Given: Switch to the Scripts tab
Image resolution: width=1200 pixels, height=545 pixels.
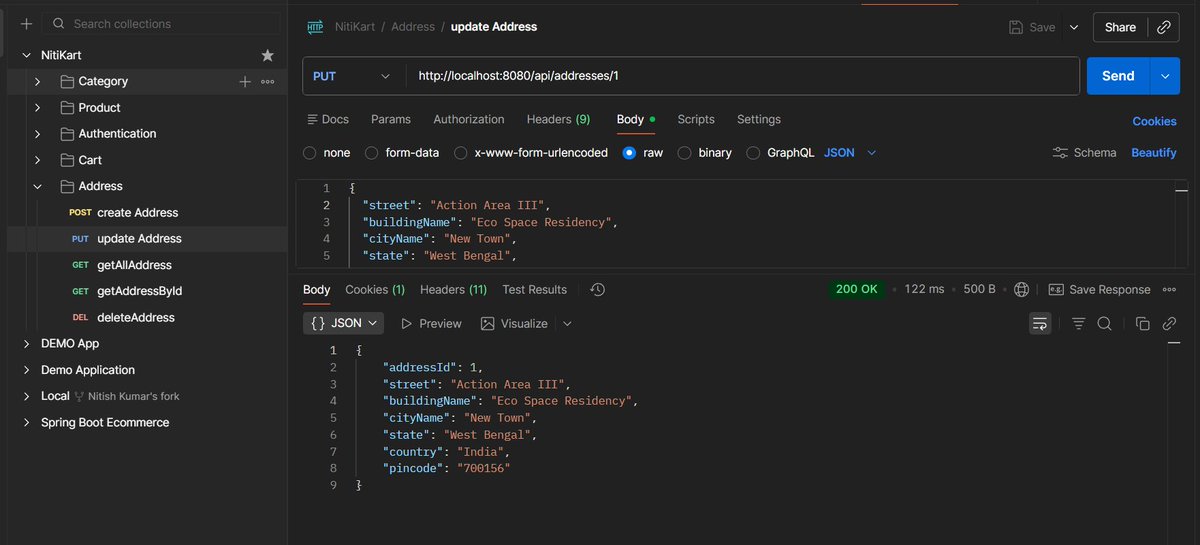Looking at the screenshot, I should click(x=696, y=119).
